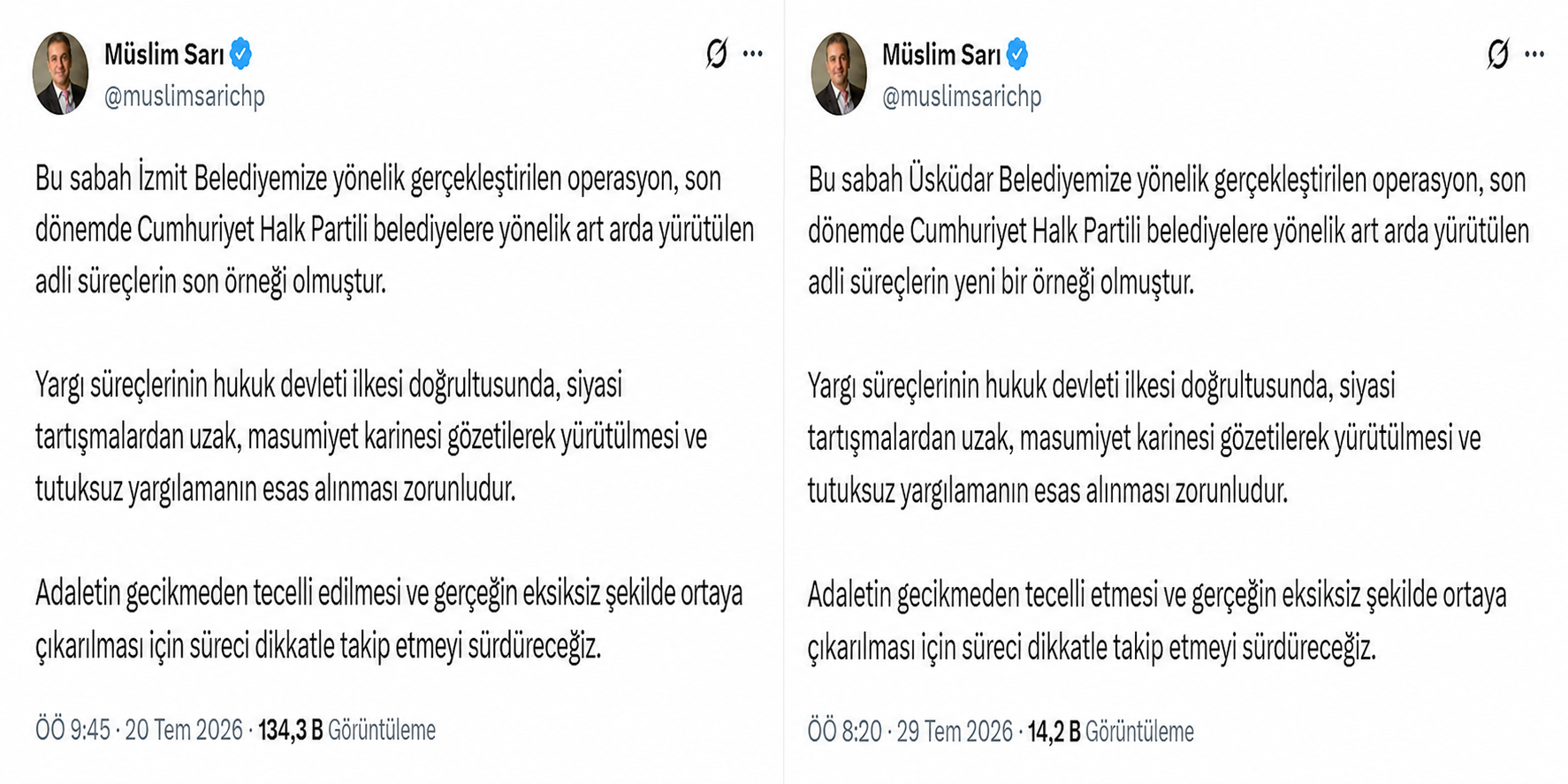Viewport: 1568px width, 784px height.
Task: Open more options on the Üsküdar tweet
Action: tap(1534, 54)
